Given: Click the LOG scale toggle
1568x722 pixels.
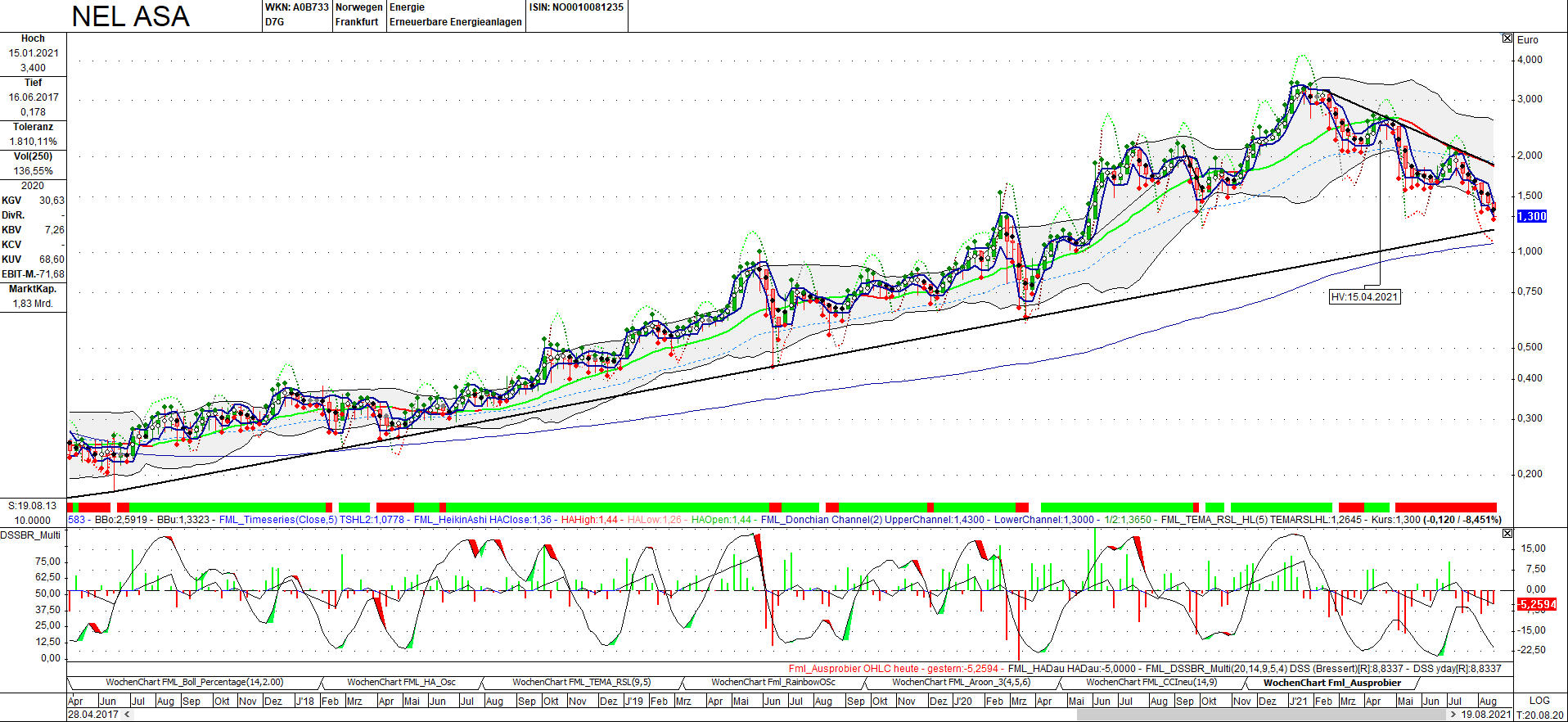Looking at the screenshot, I should click(x=1539, y=701).
